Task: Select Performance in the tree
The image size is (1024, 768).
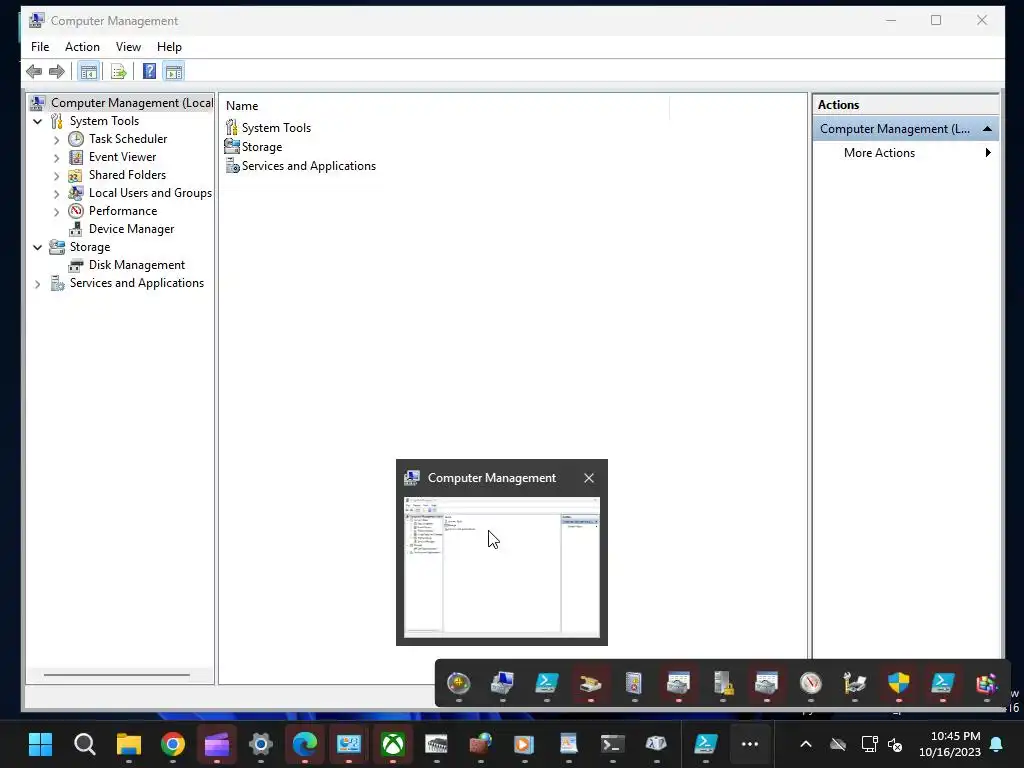Action: pyautogui.click(x=123, y=211)
